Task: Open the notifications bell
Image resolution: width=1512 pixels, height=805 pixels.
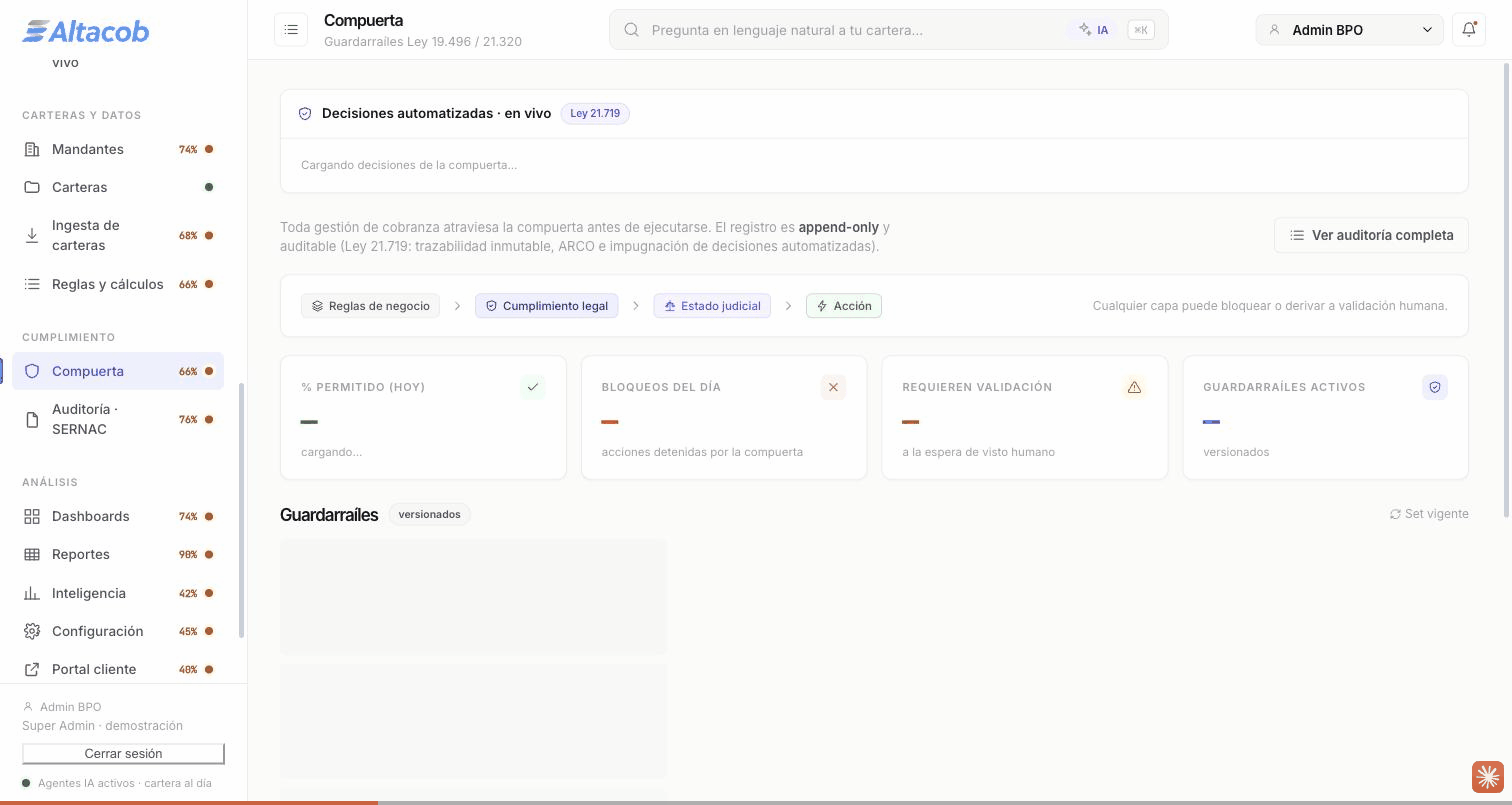Action: coord(1469,30)
